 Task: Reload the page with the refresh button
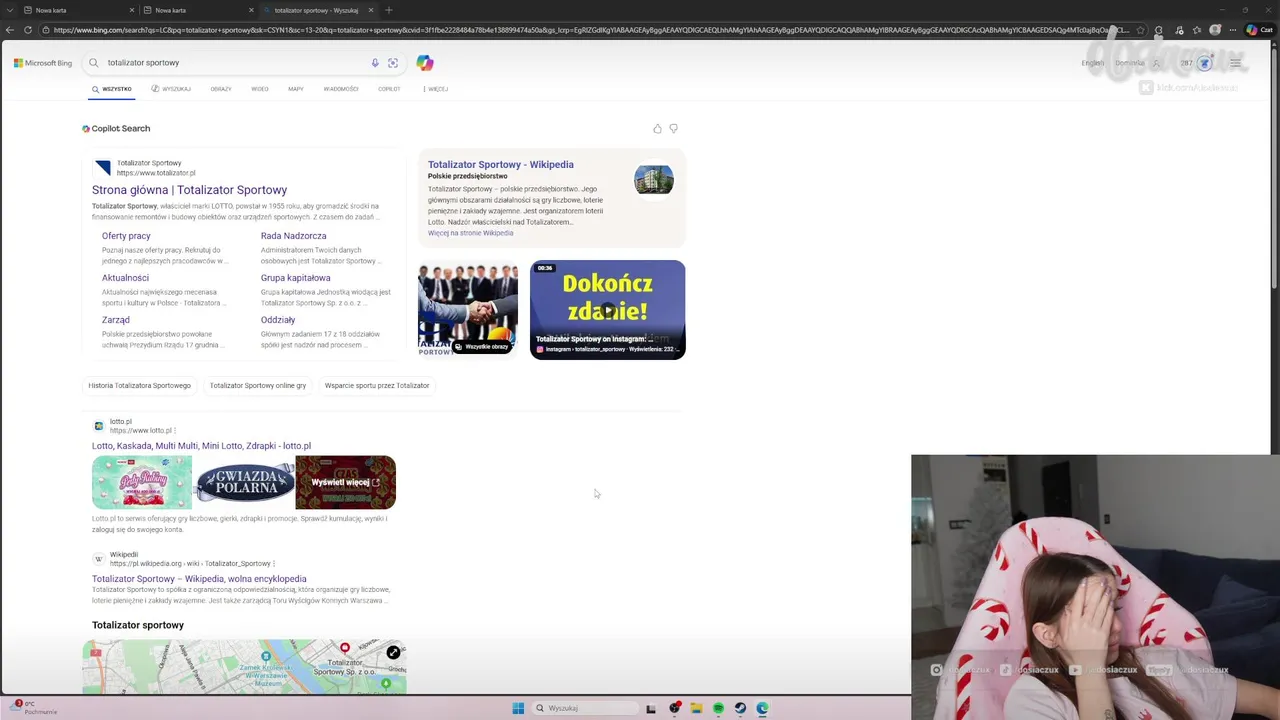[27, 30]
